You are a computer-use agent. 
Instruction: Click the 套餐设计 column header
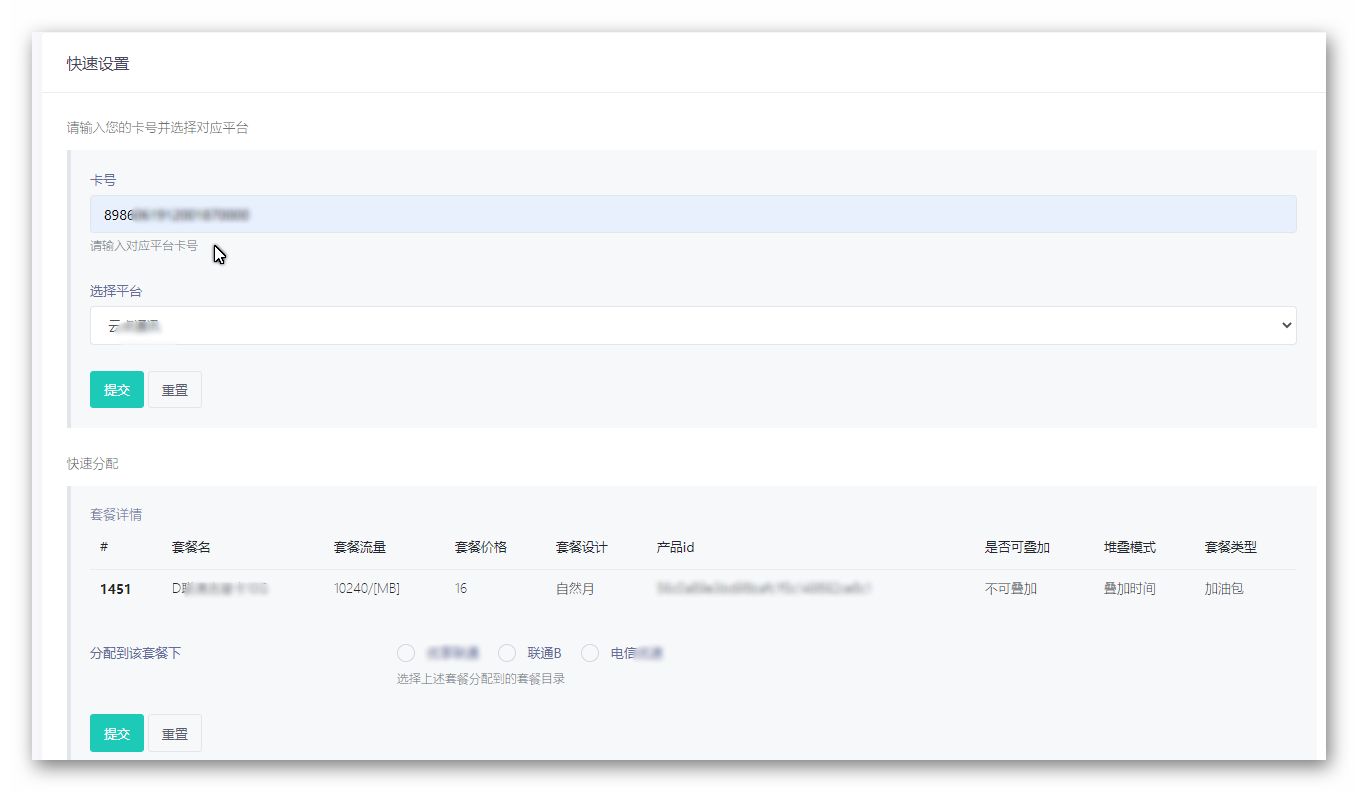pos(582,547)
